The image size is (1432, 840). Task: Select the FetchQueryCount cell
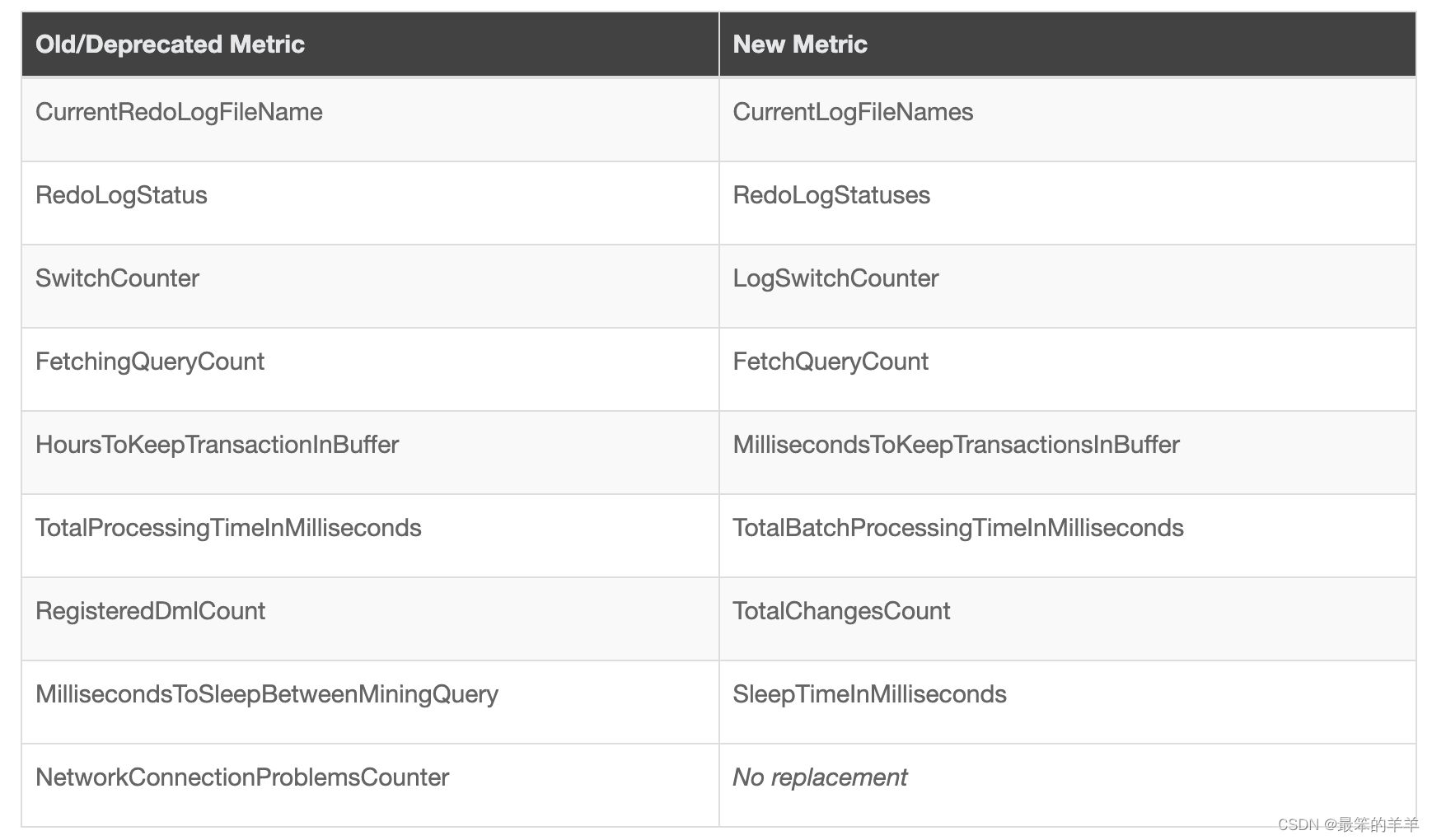click(831, 362)
